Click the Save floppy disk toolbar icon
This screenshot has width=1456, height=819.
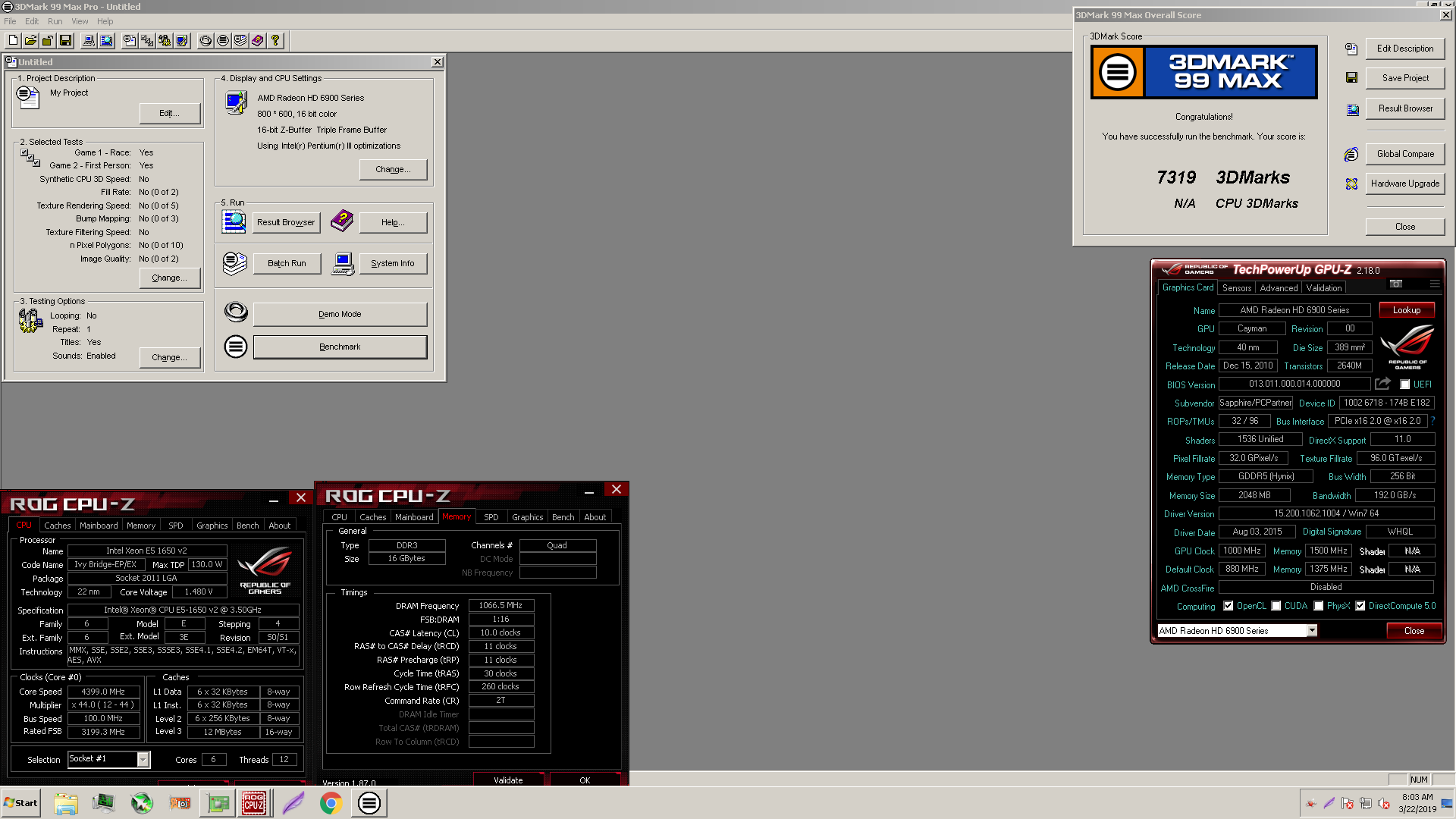[65, 41]
